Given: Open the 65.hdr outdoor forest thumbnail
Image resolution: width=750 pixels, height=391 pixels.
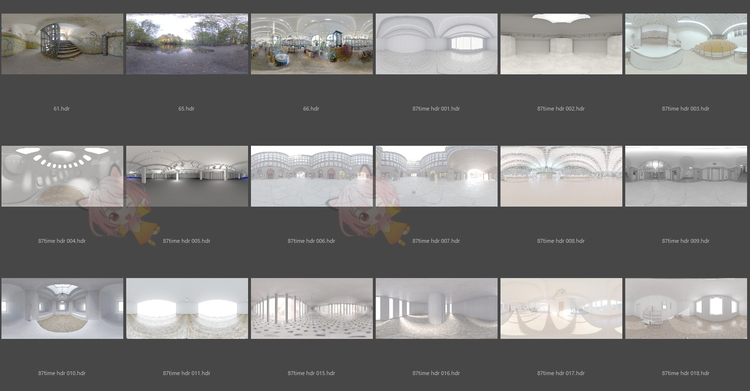Looking at the screenshot, I should [x=187, y=44].
